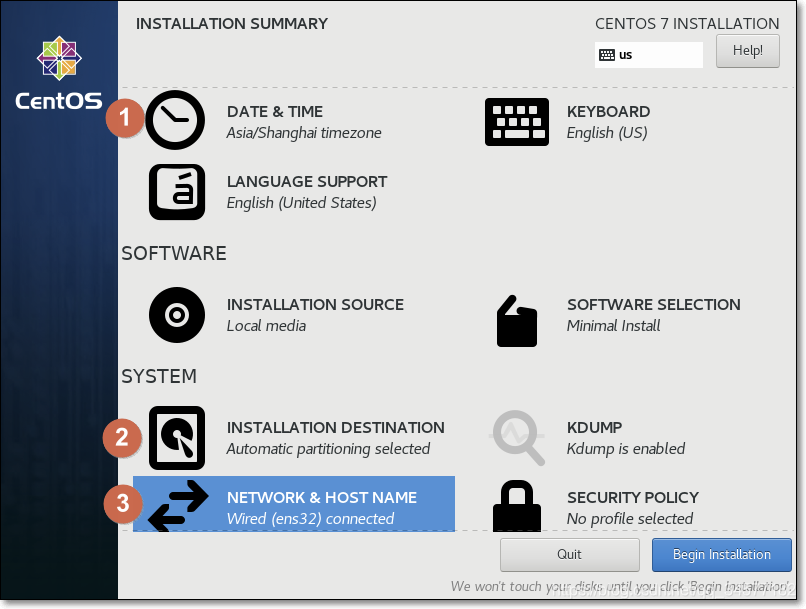Open Language Support letter icon
Screen dimensions: 806x609
[x=177, y=192]
